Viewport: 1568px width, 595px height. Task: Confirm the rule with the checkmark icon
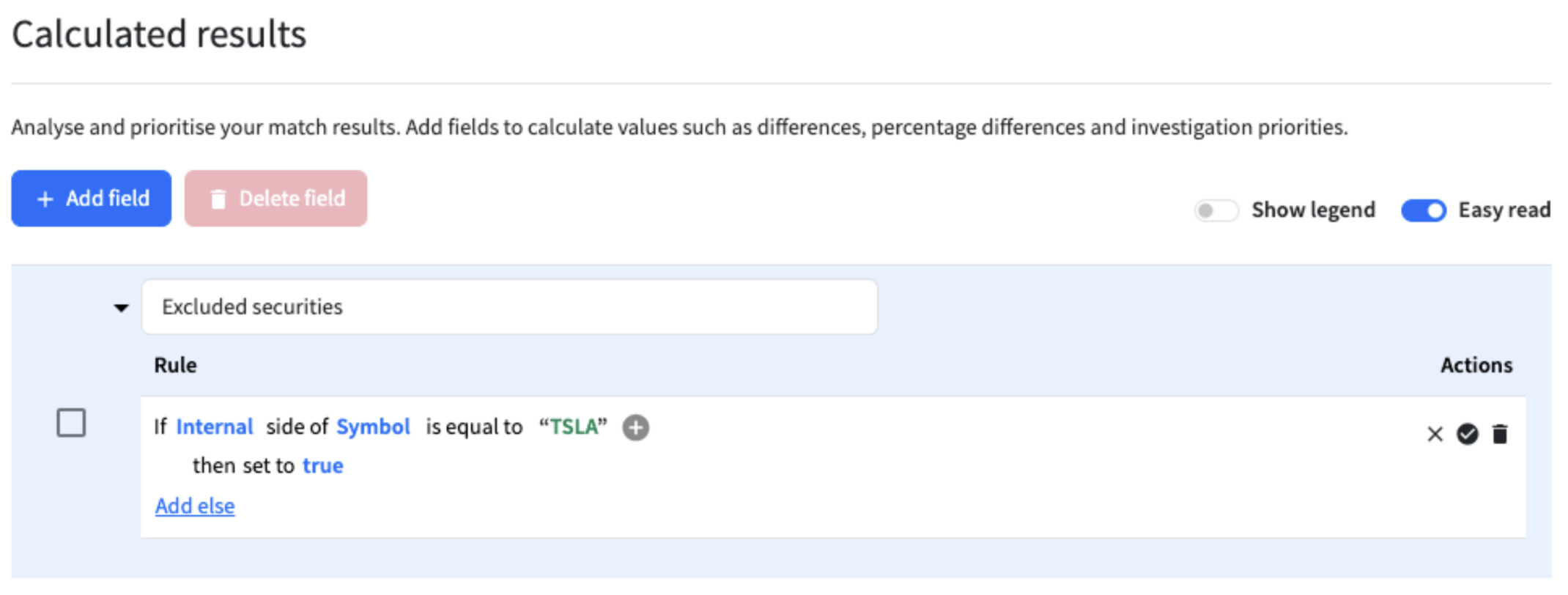coord(1468,434)
